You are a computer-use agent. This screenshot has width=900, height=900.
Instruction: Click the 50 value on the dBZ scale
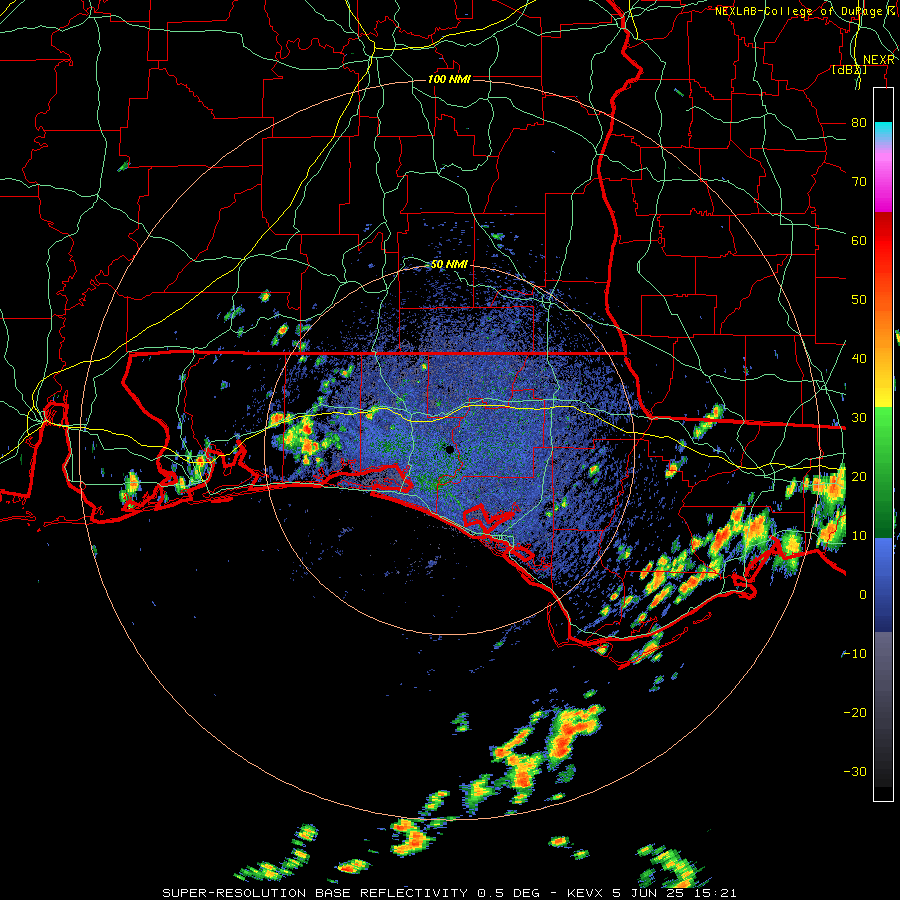pyautogui.click(x=859, y=300)
